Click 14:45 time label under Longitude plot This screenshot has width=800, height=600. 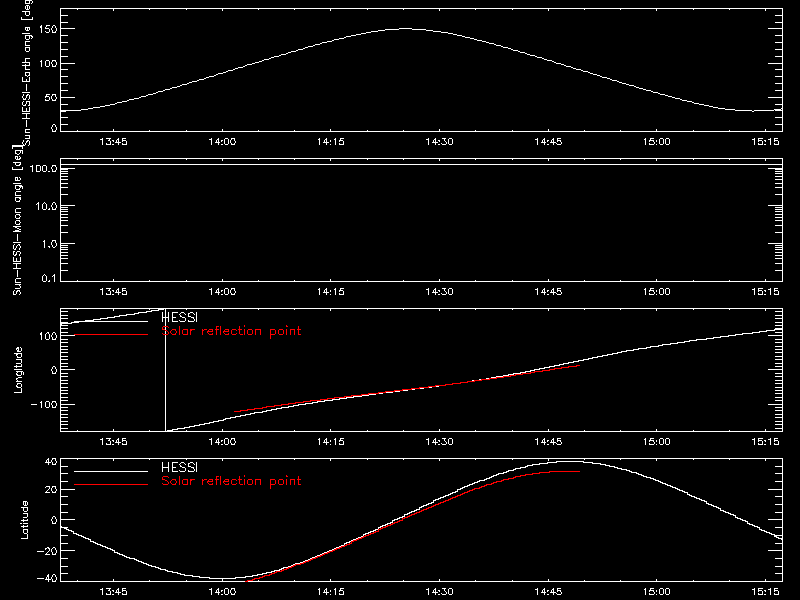point(548,442)
